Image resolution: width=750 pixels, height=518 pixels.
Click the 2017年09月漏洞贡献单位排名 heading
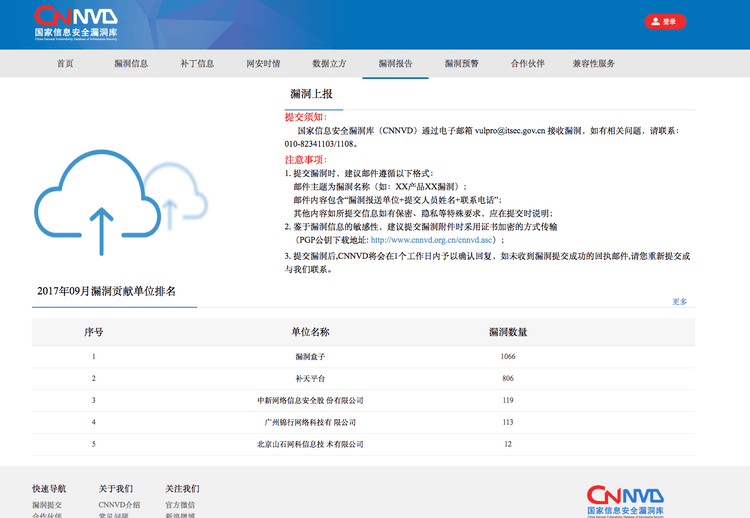click(x=106, y=291)
